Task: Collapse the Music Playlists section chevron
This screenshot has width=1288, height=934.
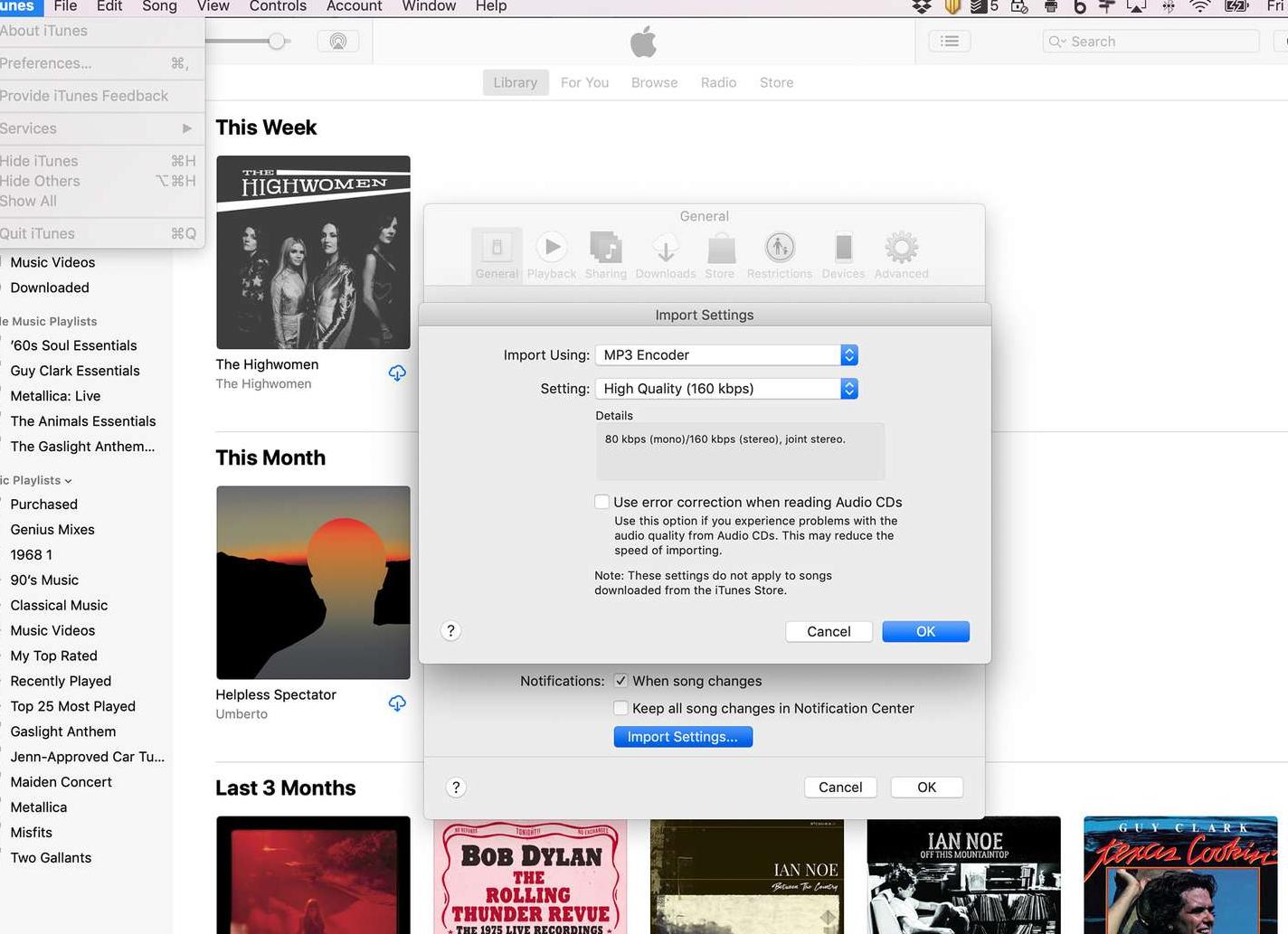Action: tap(69, 481)
